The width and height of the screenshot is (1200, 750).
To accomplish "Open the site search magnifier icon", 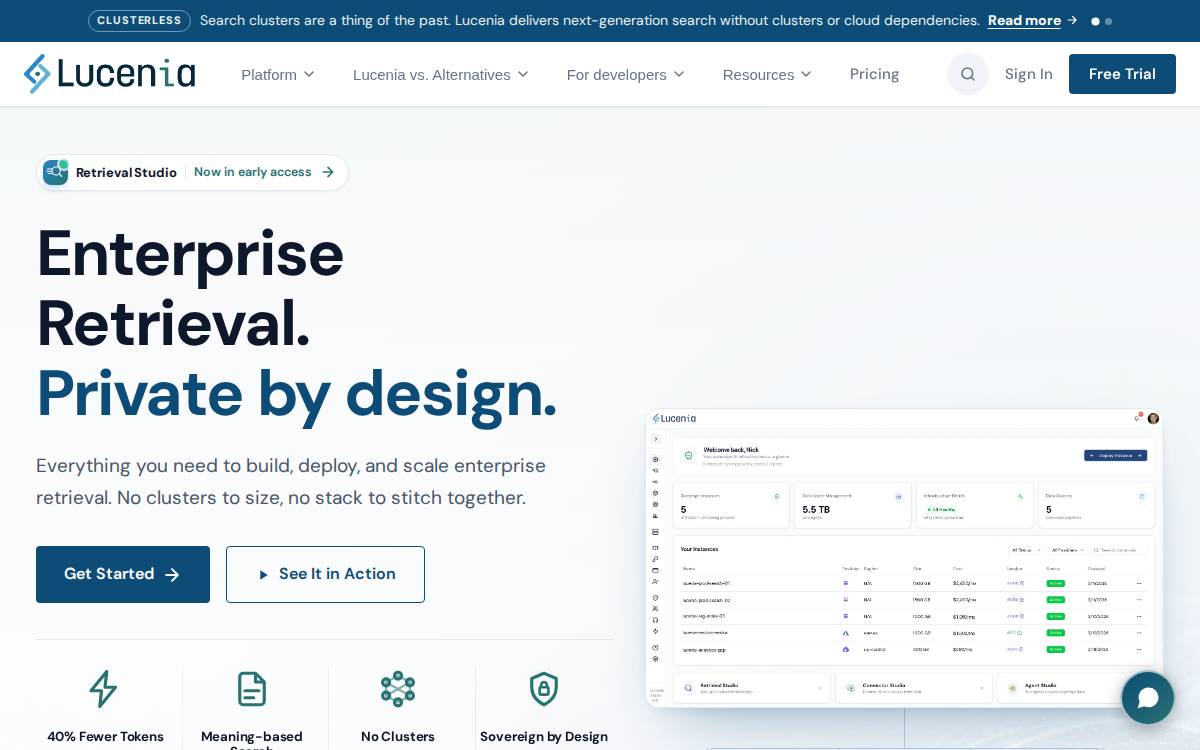I will click(968, 74).
